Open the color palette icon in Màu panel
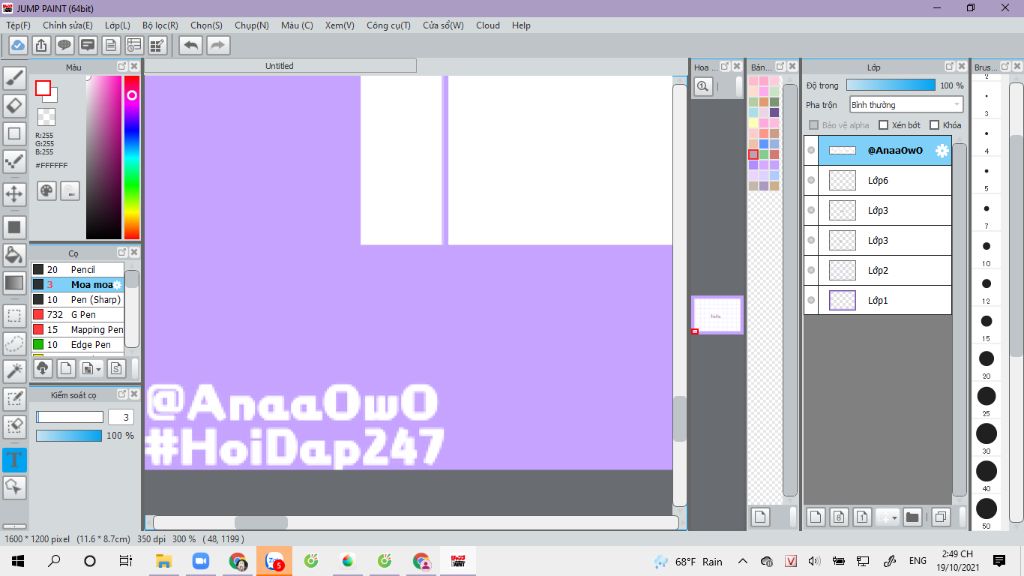The height and width of the screenshot is (576, 1024). pyautogui.click(x=46, y=191)
